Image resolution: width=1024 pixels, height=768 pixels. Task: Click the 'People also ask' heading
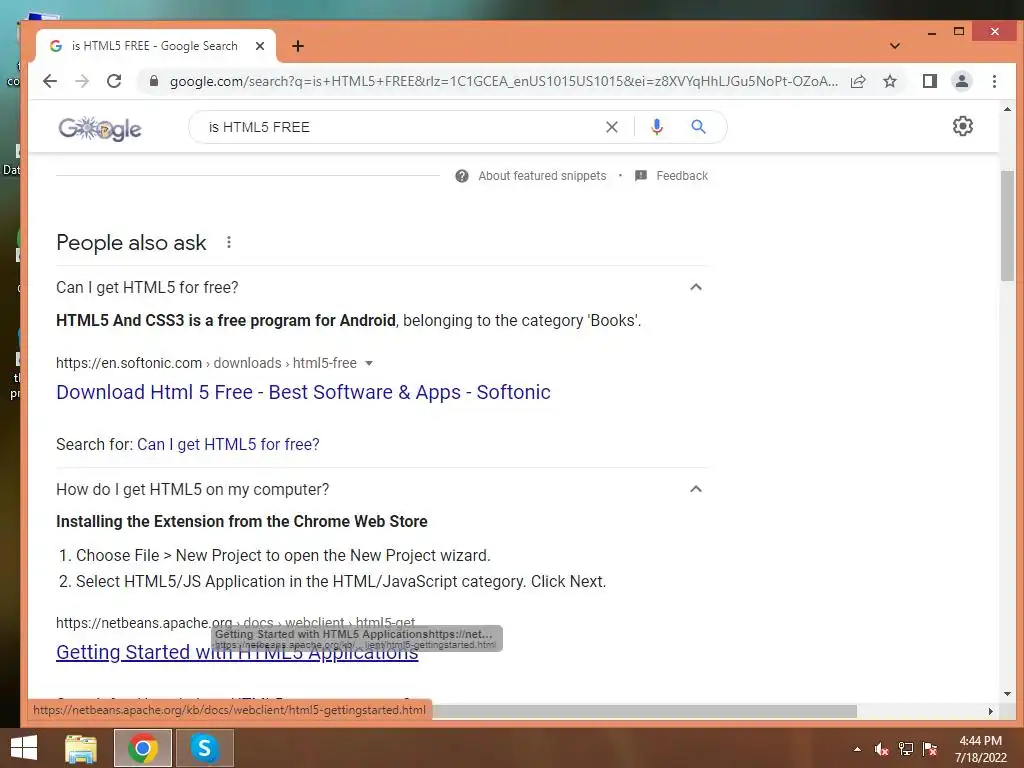(131, 242)
